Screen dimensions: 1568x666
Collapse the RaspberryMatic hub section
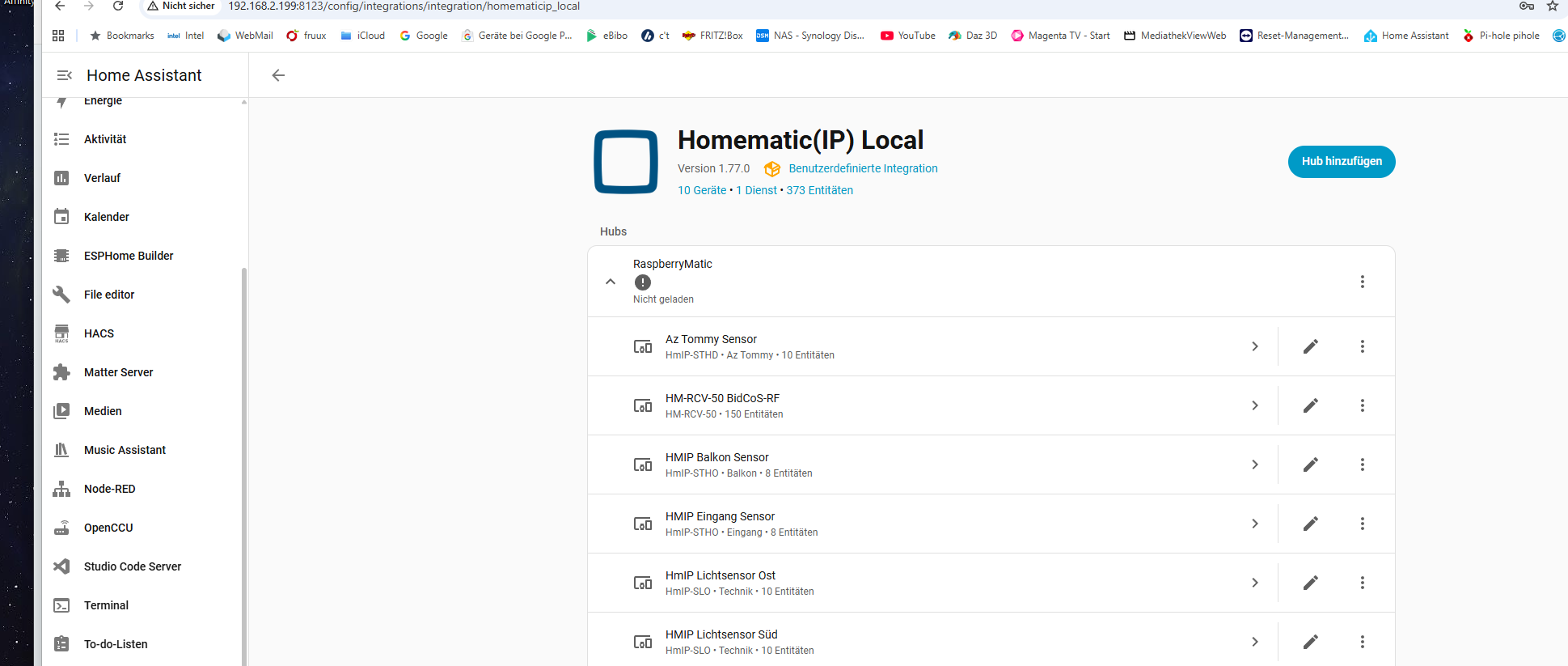point(611,282)
